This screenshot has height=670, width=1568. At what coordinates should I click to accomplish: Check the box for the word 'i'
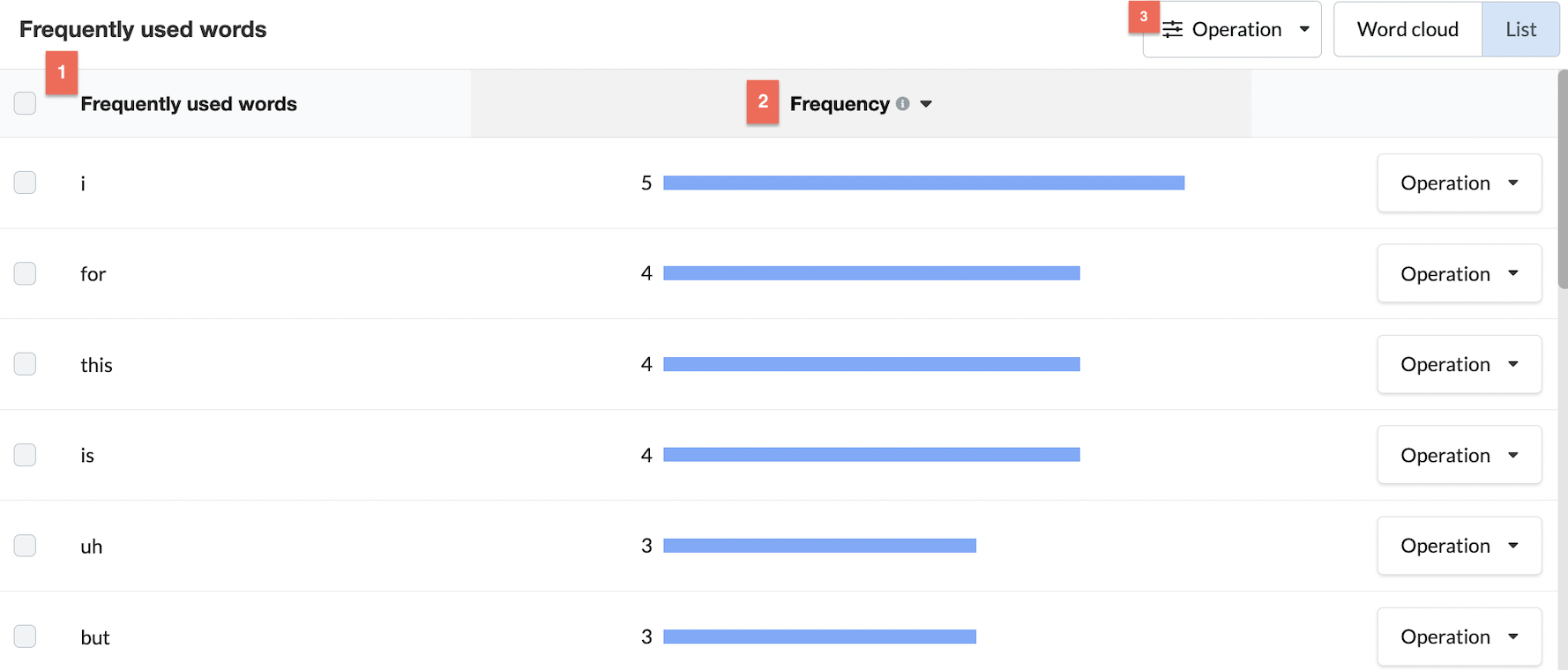pyautogui.click(x=25, y=182)
